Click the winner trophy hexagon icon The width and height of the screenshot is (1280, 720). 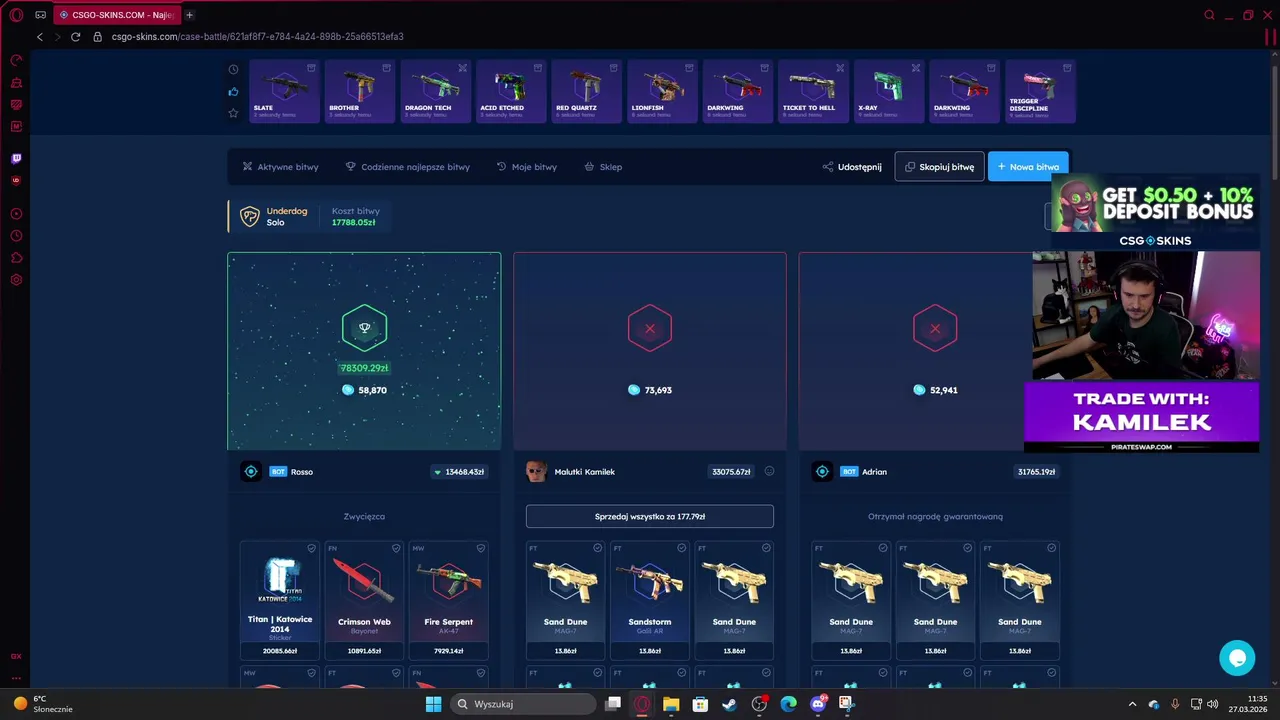pos(364,328)
